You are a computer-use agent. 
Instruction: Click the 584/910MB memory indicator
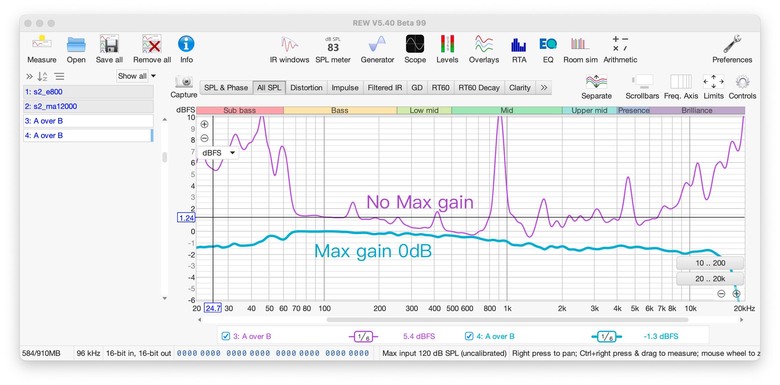[x=41, y=353]
